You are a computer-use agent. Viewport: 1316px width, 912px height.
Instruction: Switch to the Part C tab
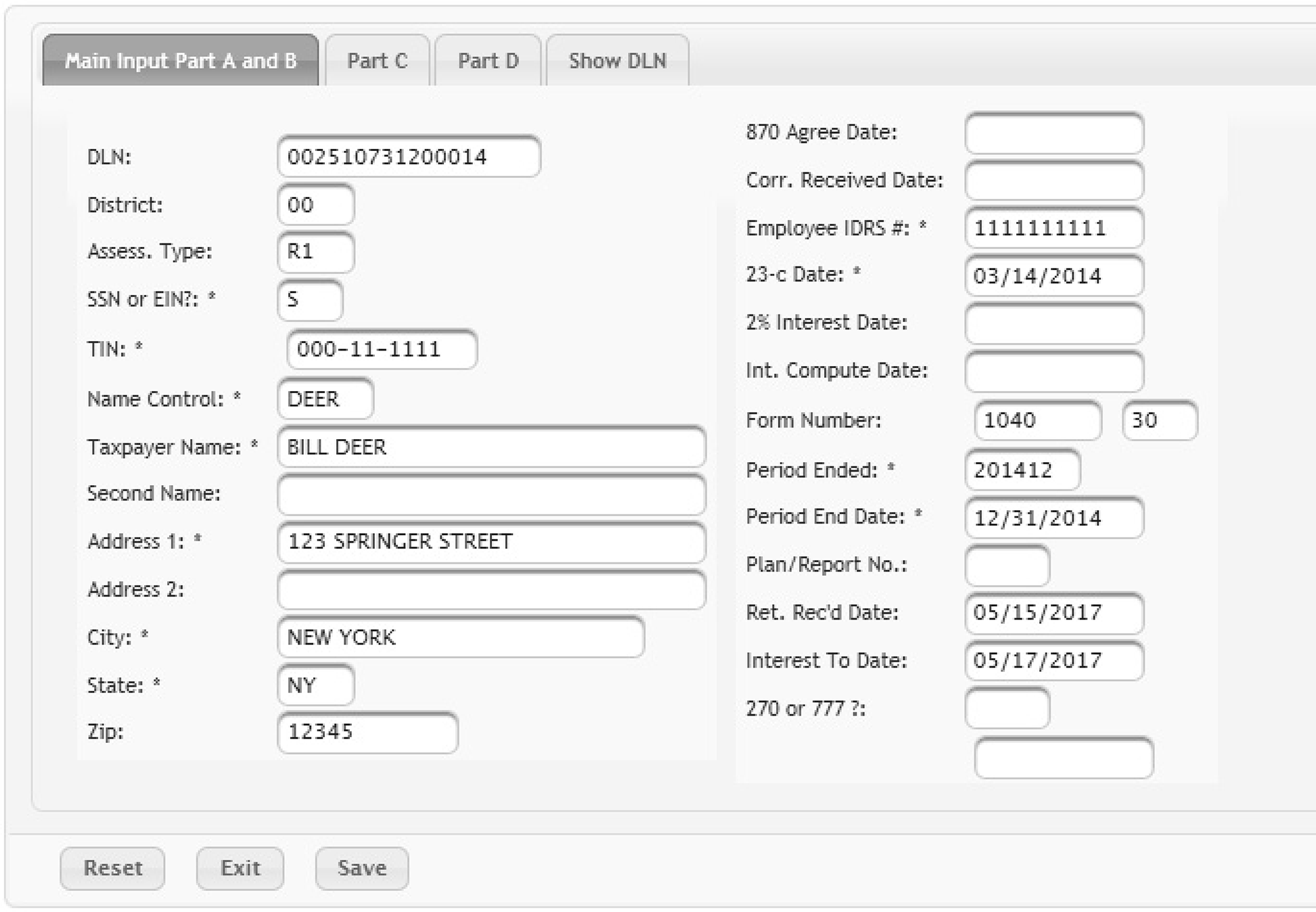(x=377, y=61)
